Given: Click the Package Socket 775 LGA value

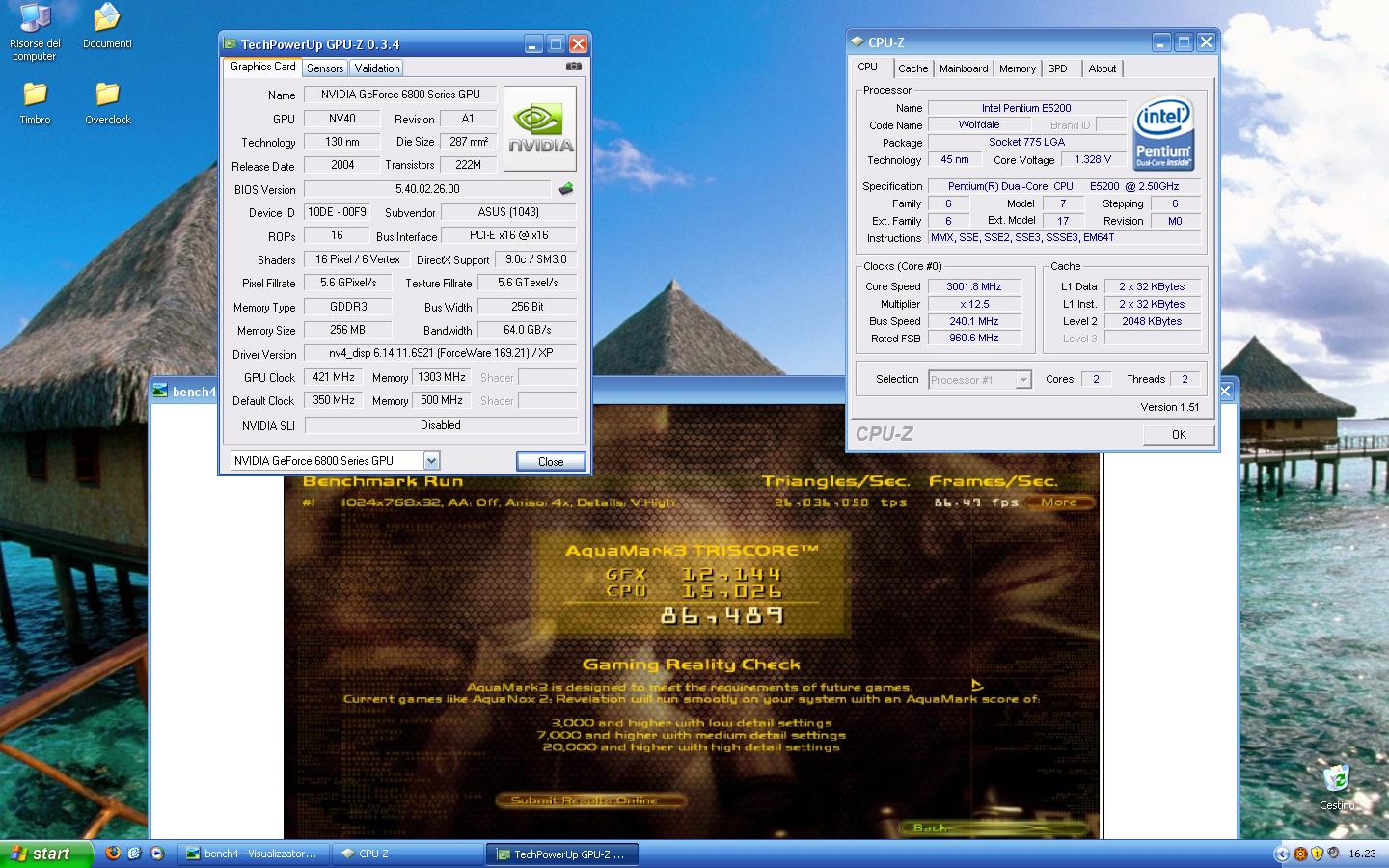Looking at the screenshot, I should [x=1026, y=142].
